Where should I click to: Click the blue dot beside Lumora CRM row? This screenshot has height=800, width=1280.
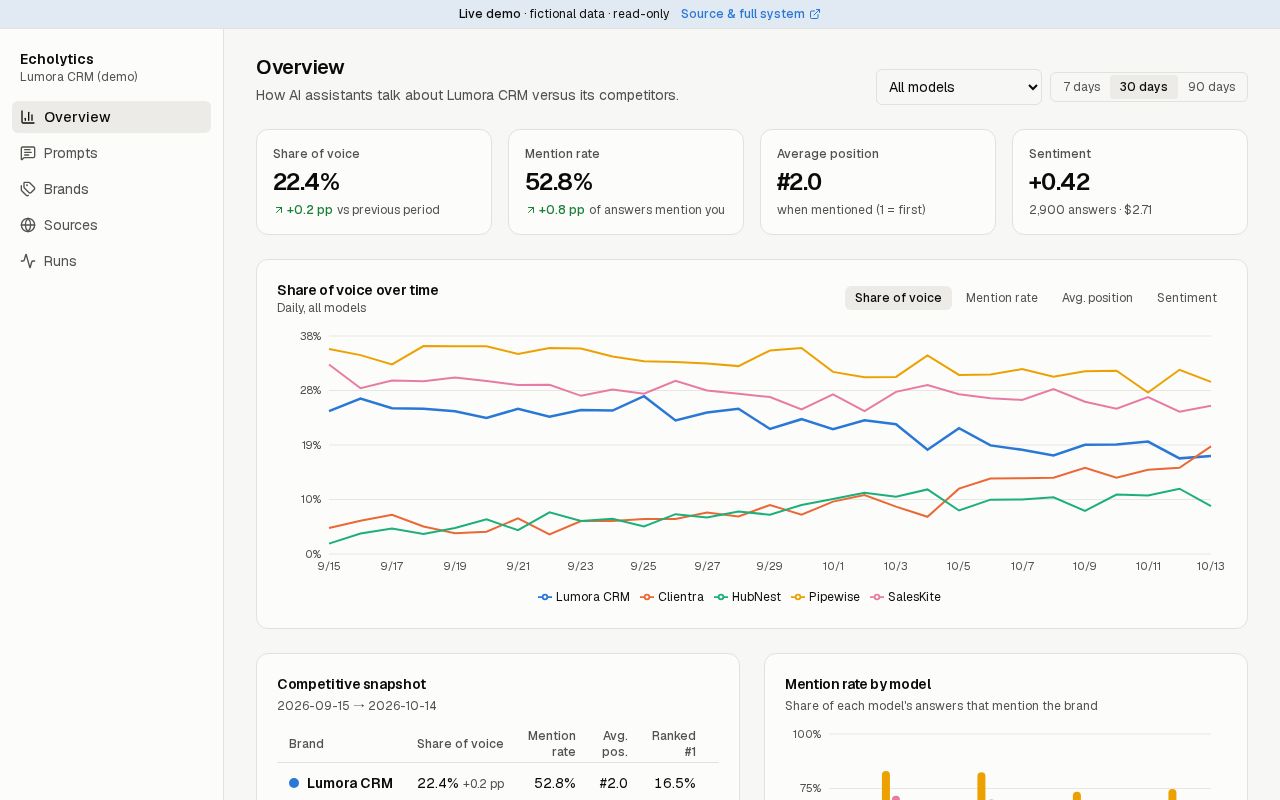(294, 783)
